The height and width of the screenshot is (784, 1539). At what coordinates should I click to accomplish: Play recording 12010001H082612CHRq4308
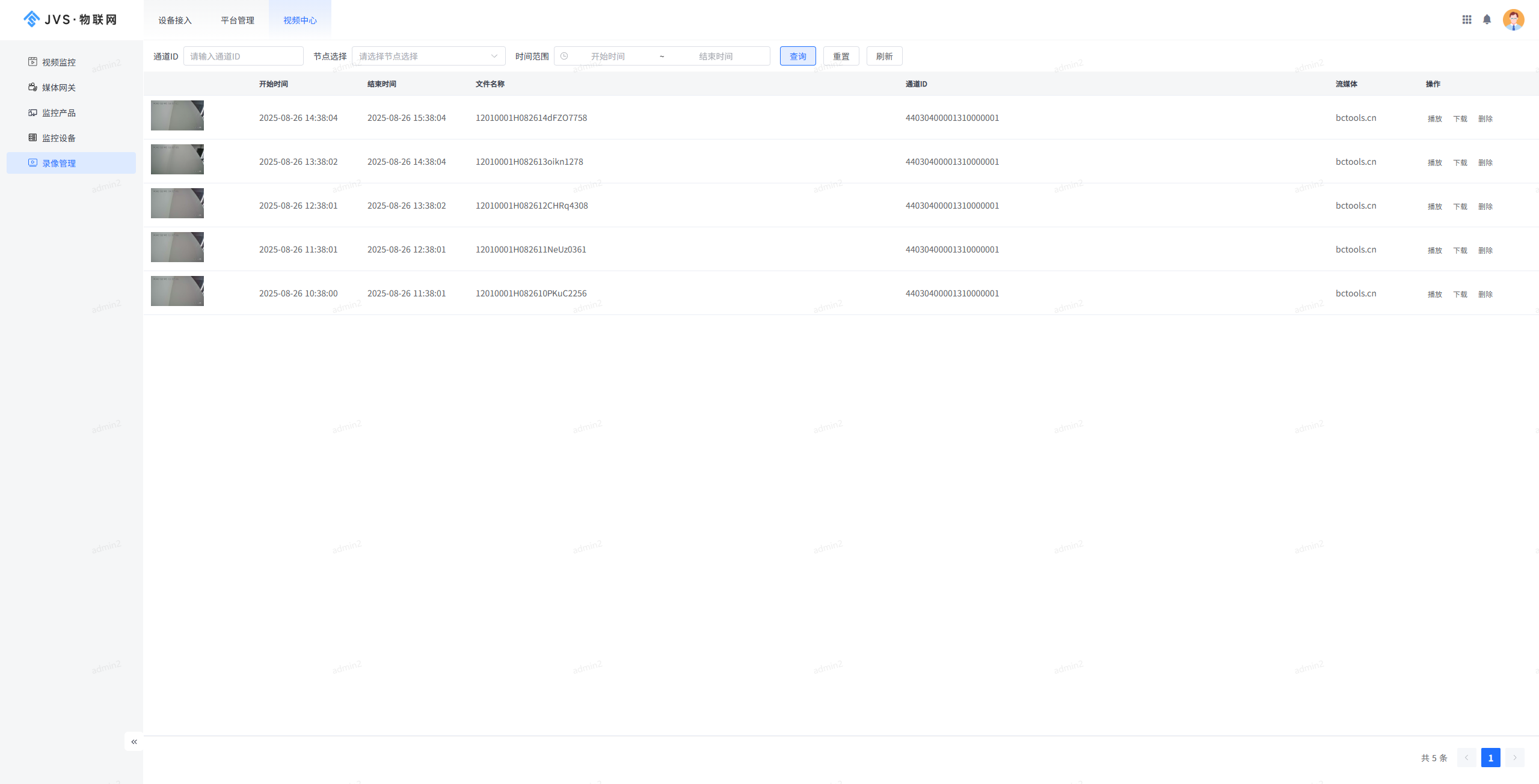point(1434,206)
